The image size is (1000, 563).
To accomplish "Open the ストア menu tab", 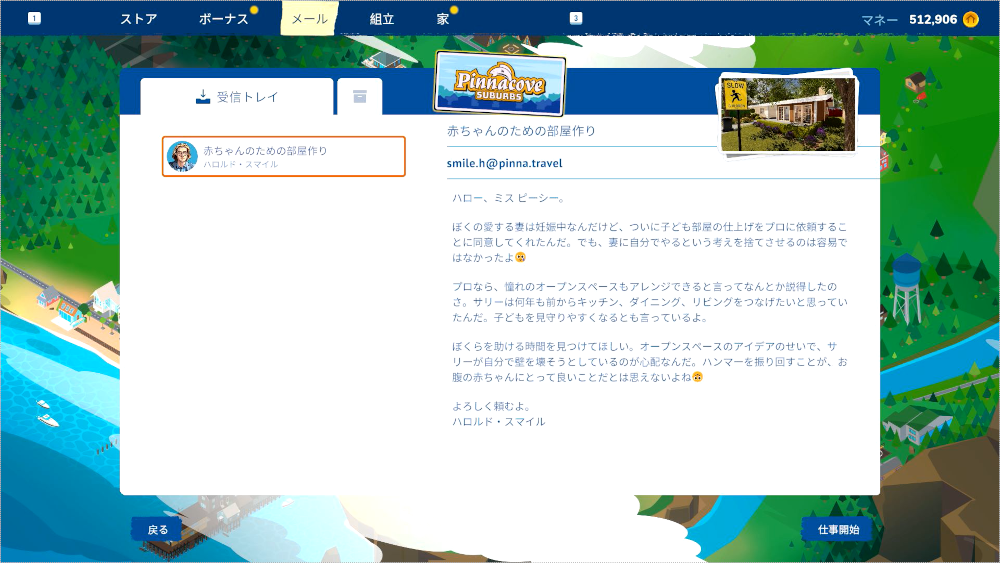I will 138,19.
